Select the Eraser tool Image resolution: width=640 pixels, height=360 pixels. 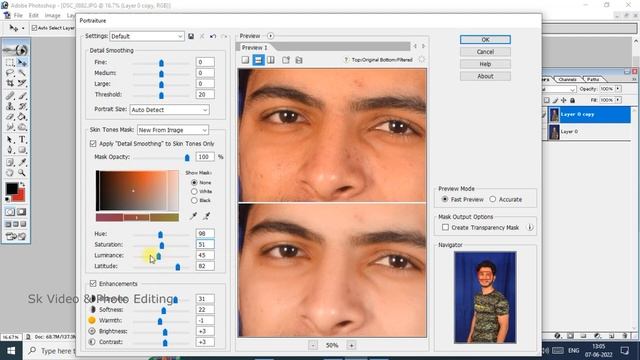(x=10, y=117)
